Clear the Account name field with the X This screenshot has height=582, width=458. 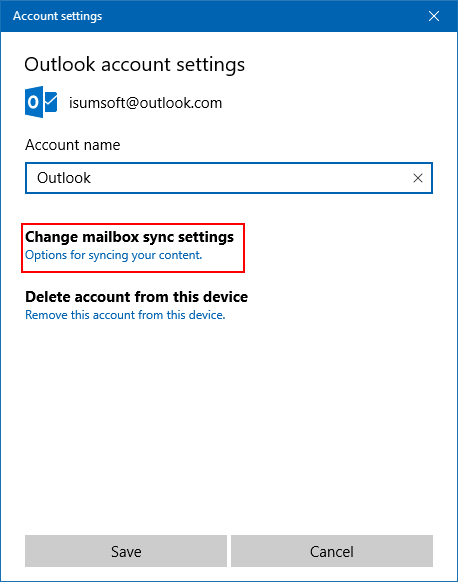[x=418, y=178]
